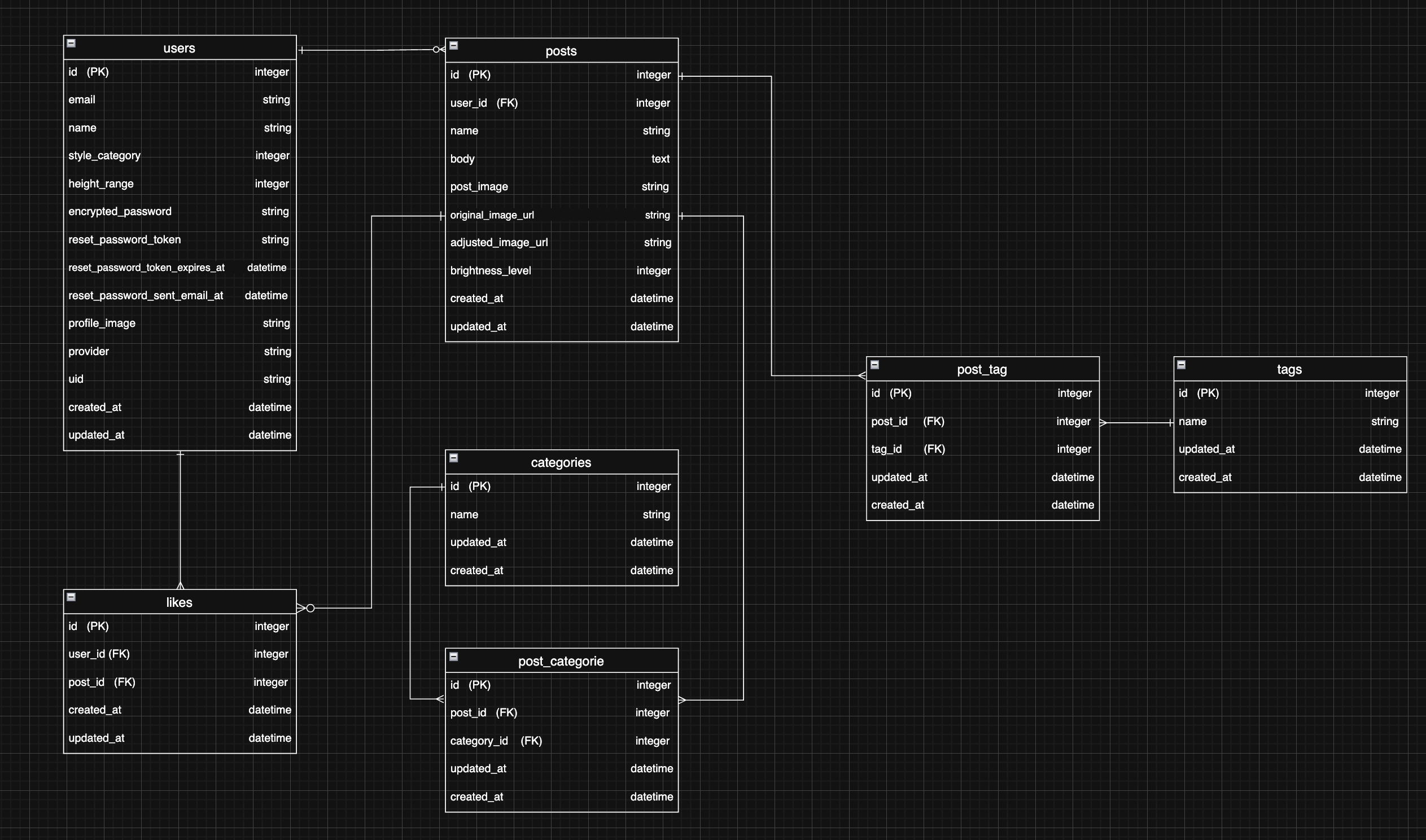The height and width of the screenshot is (840, 1426).
Task: Collapse the posts table
Action: tap(453, 46)
